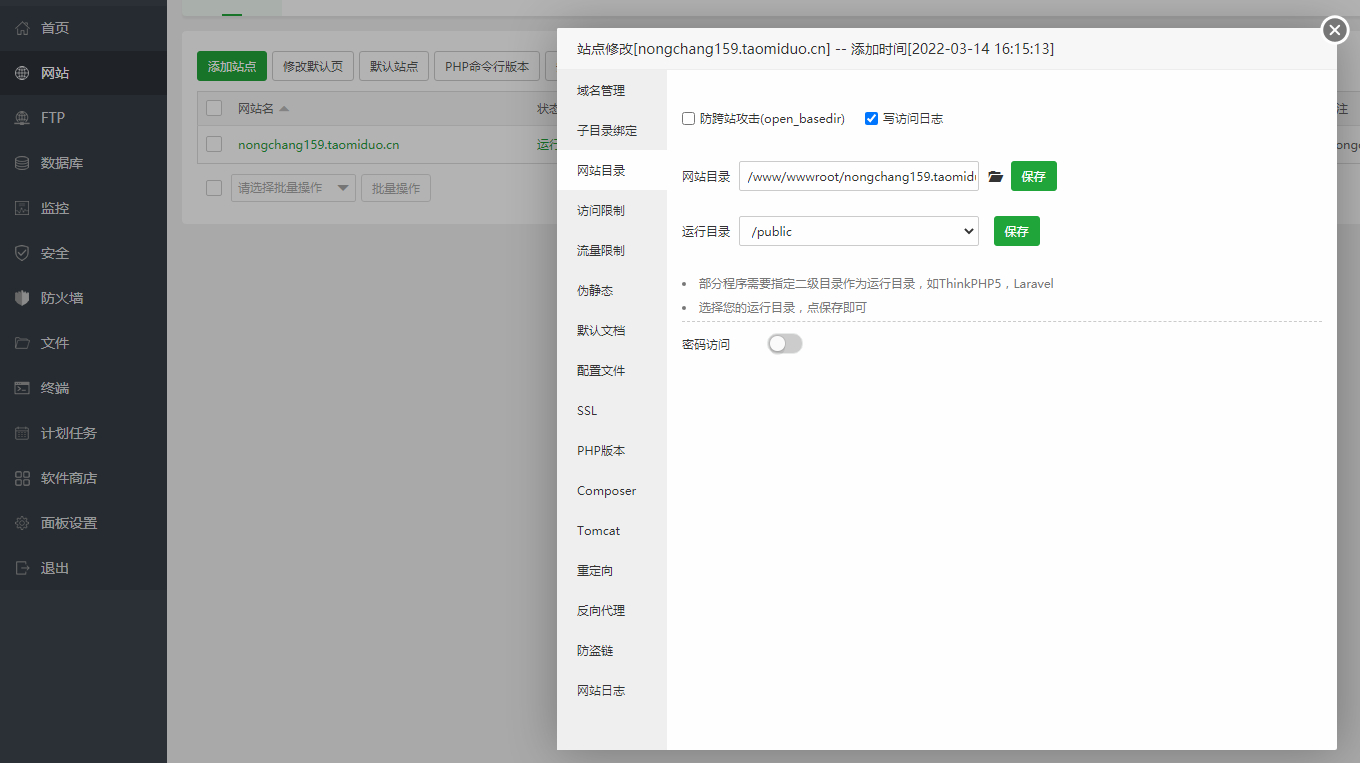
Task: Open the FTP sidebar icon
Action: point(22,118)
